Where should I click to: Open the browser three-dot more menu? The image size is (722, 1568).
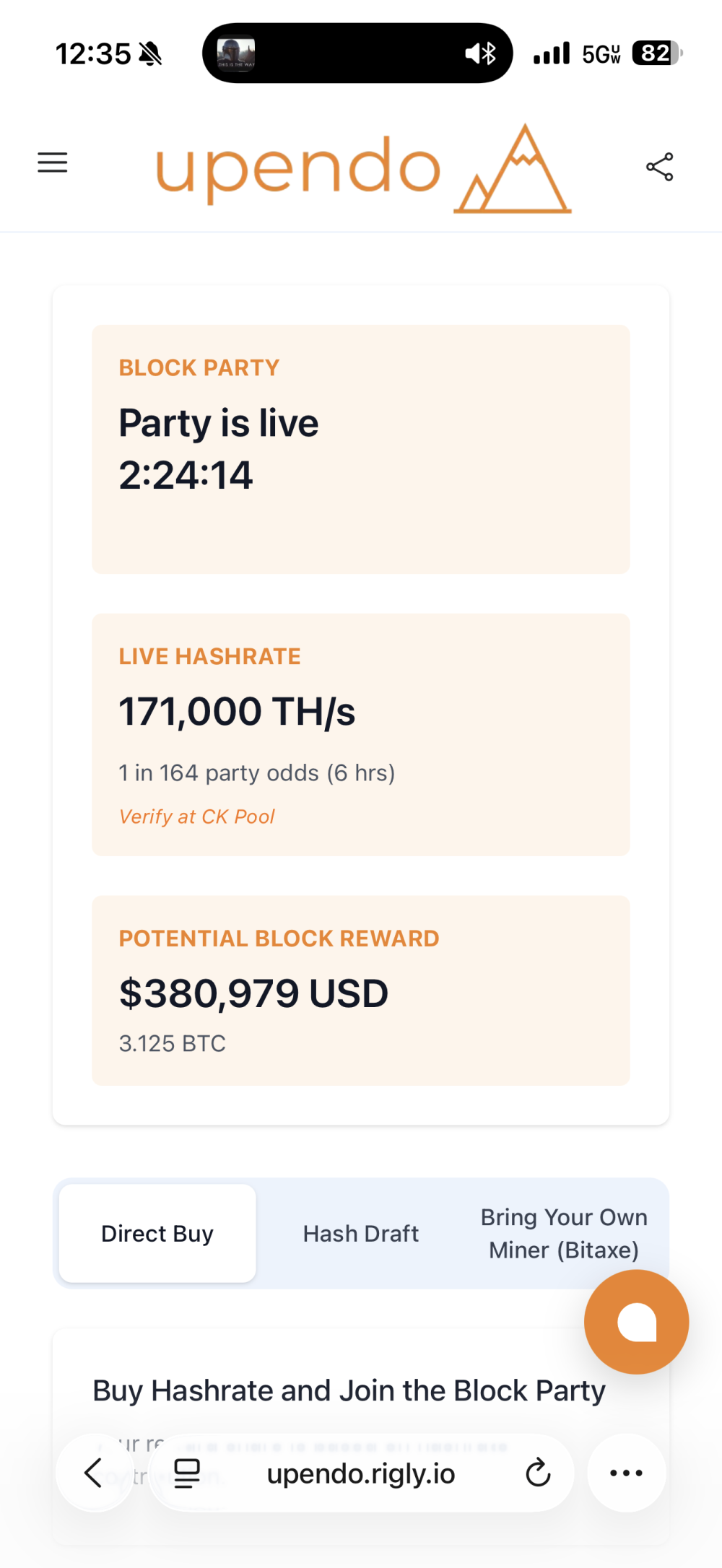(626, 1473)
